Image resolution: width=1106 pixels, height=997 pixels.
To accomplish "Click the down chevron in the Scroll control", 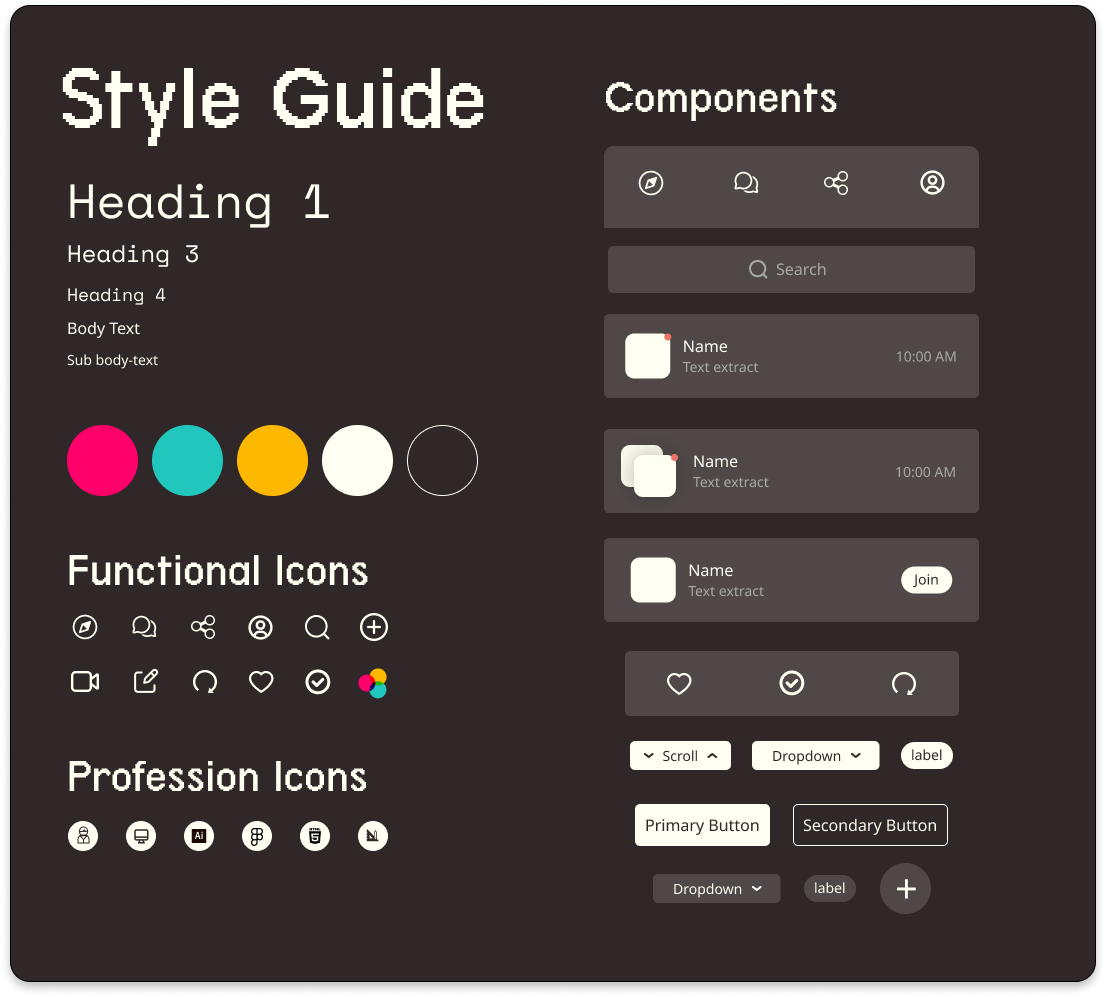I will click(648, 756).
